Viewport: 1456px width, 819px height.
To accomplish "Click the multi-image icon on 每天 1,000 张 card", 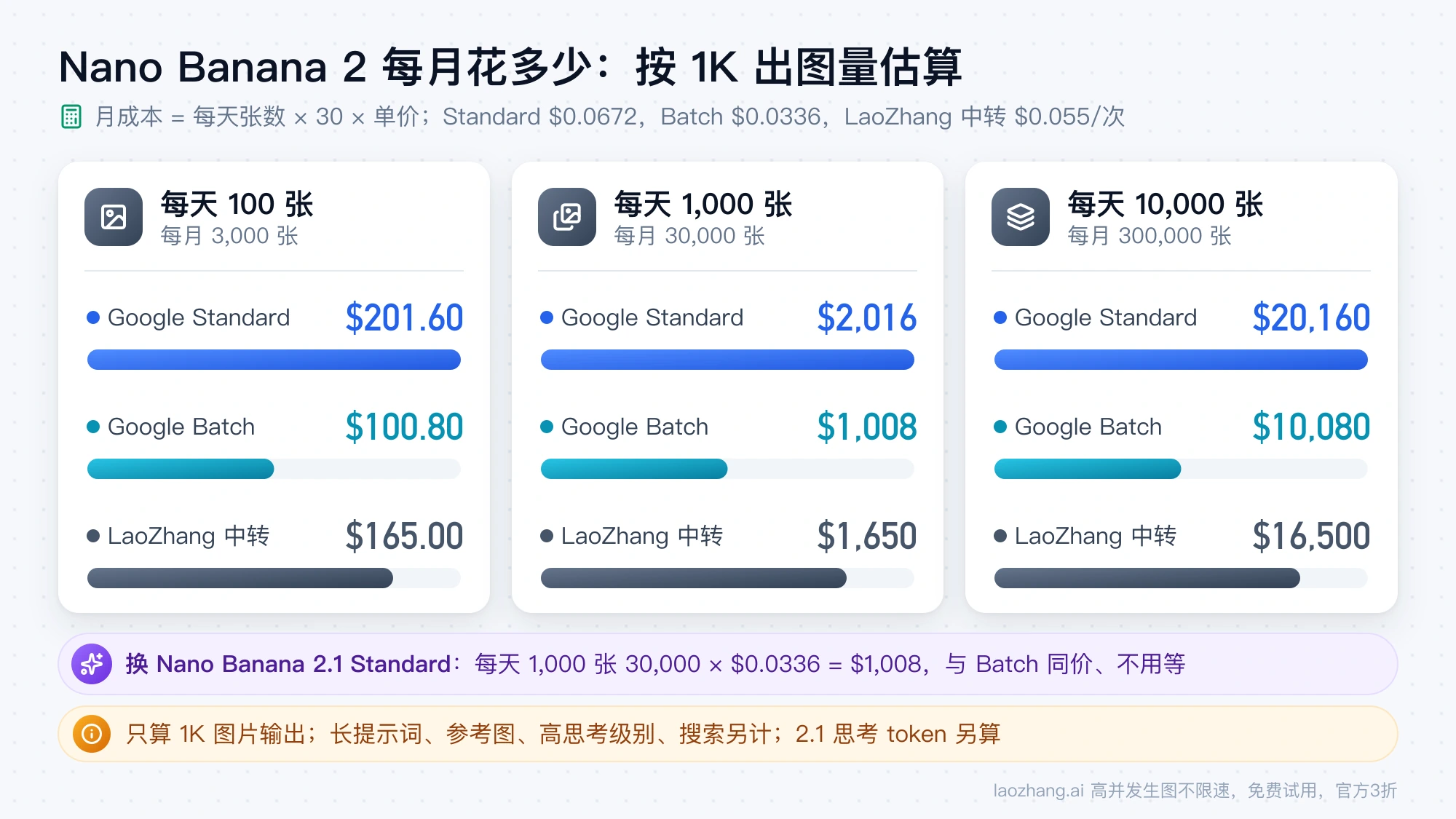I will (567, 217).
